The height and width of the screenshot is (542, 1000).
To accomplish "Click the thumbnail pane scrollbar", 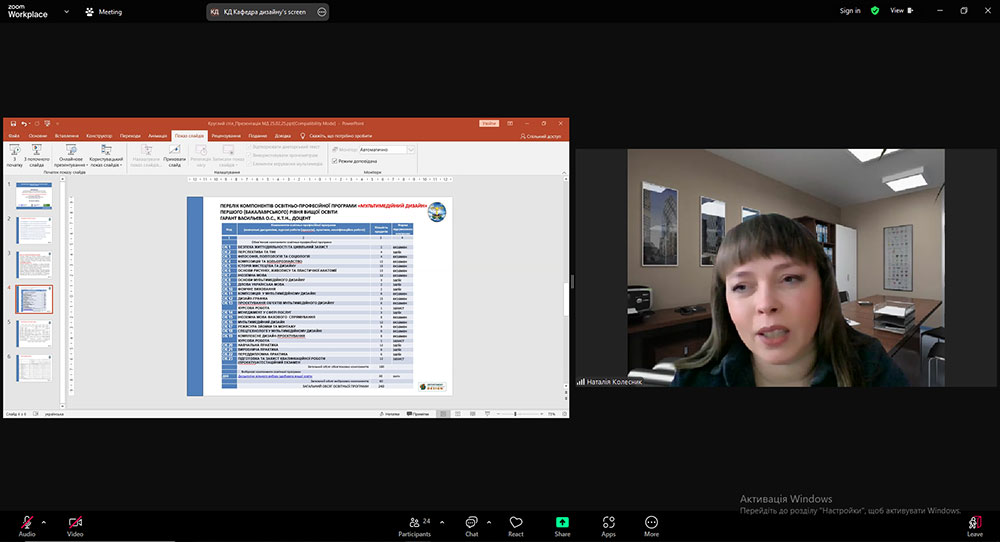I will [62, 293].
